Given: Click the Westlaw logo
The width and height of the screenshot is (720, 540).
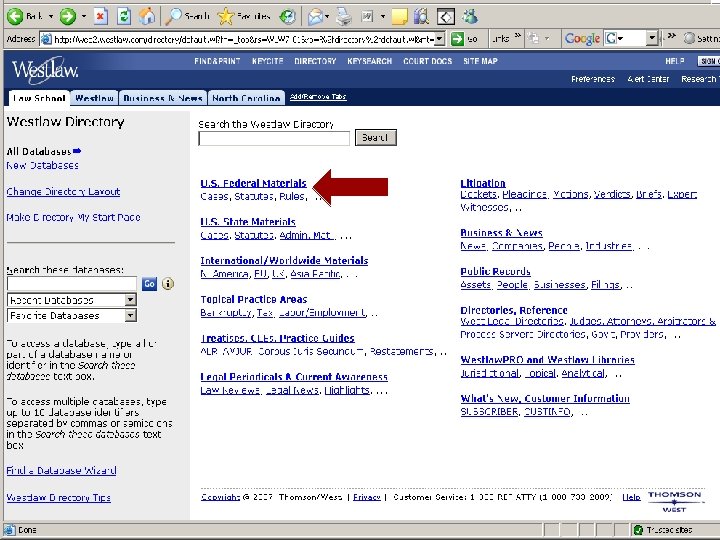Looking at the screenshot, I should click(45, 70).
